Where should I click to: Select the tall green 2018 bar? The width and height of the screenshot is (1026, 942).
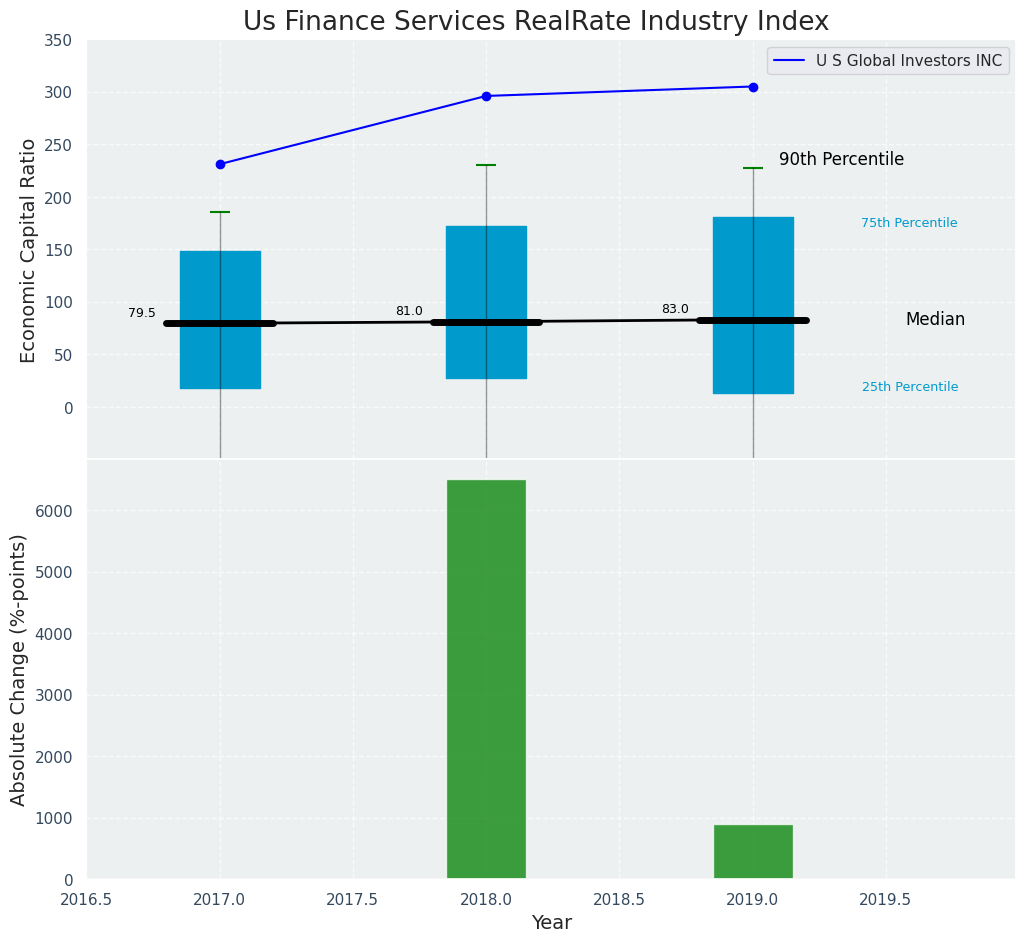486,679
